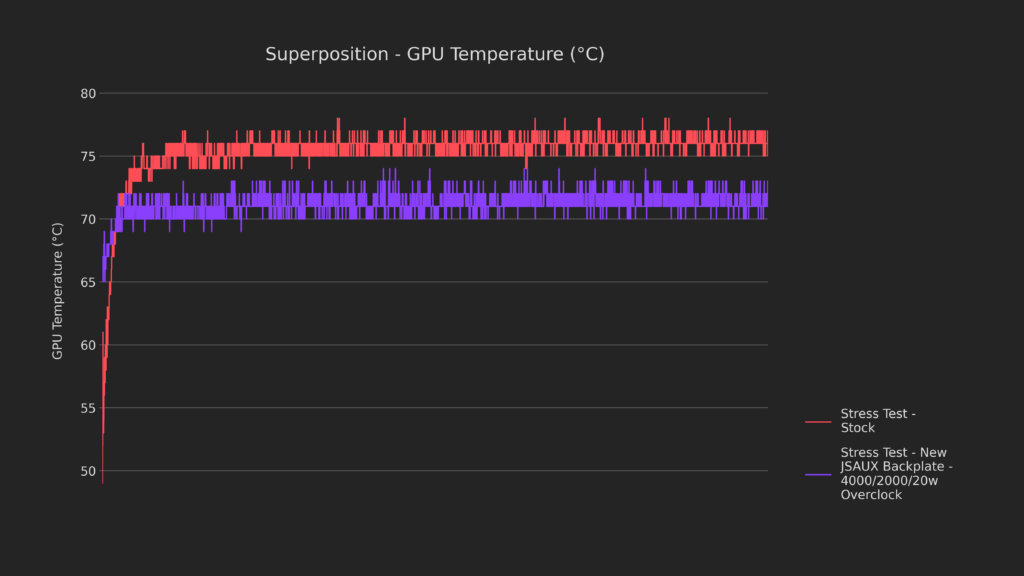The width and height of the screenshot is (1024, 576).
Task: Click the vertical GPU Temperature axis title
Action: [x=58, y=291]
